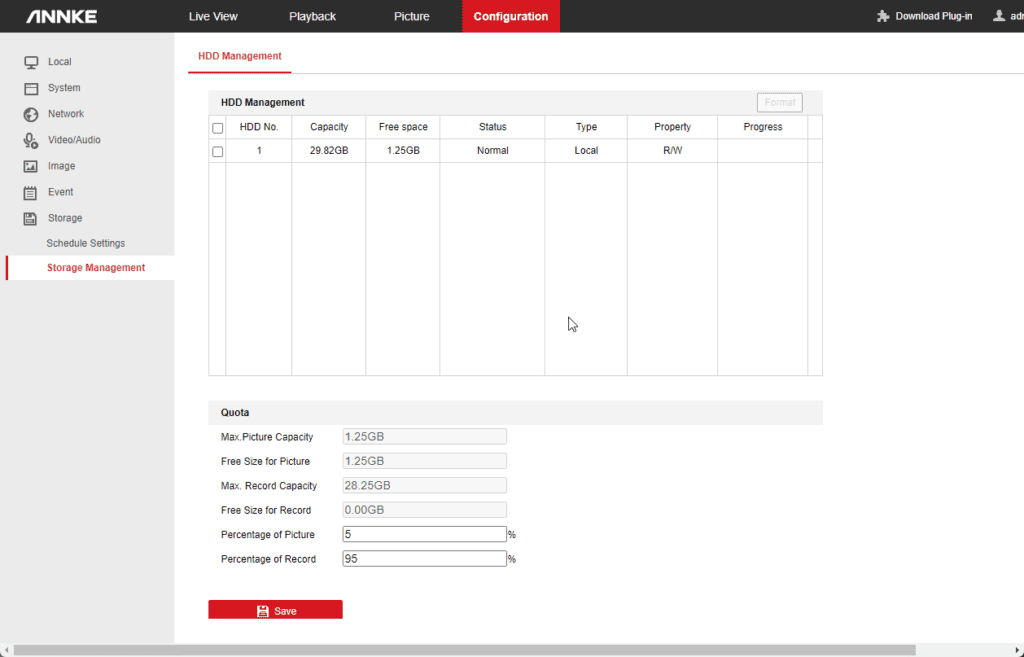The image size is (1024, 657).
Task: Click the horizontal scrollbar at the bottom
Action: tap(464, 650)
